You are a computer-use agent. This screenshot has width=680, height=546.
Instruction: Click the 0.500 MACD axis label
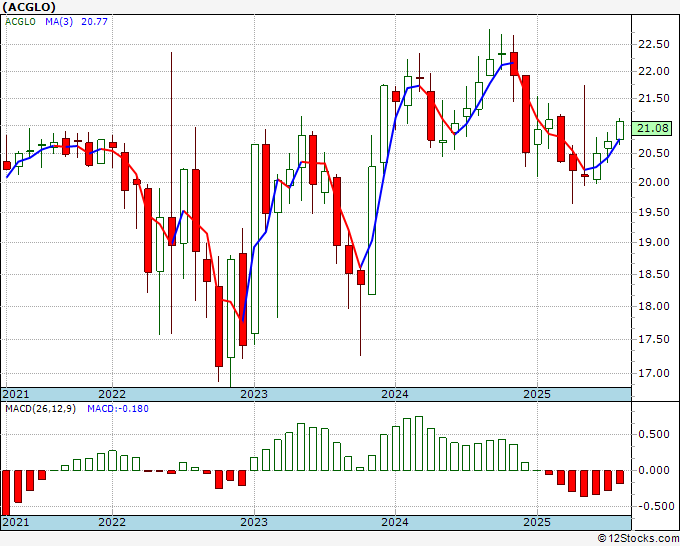654,434
